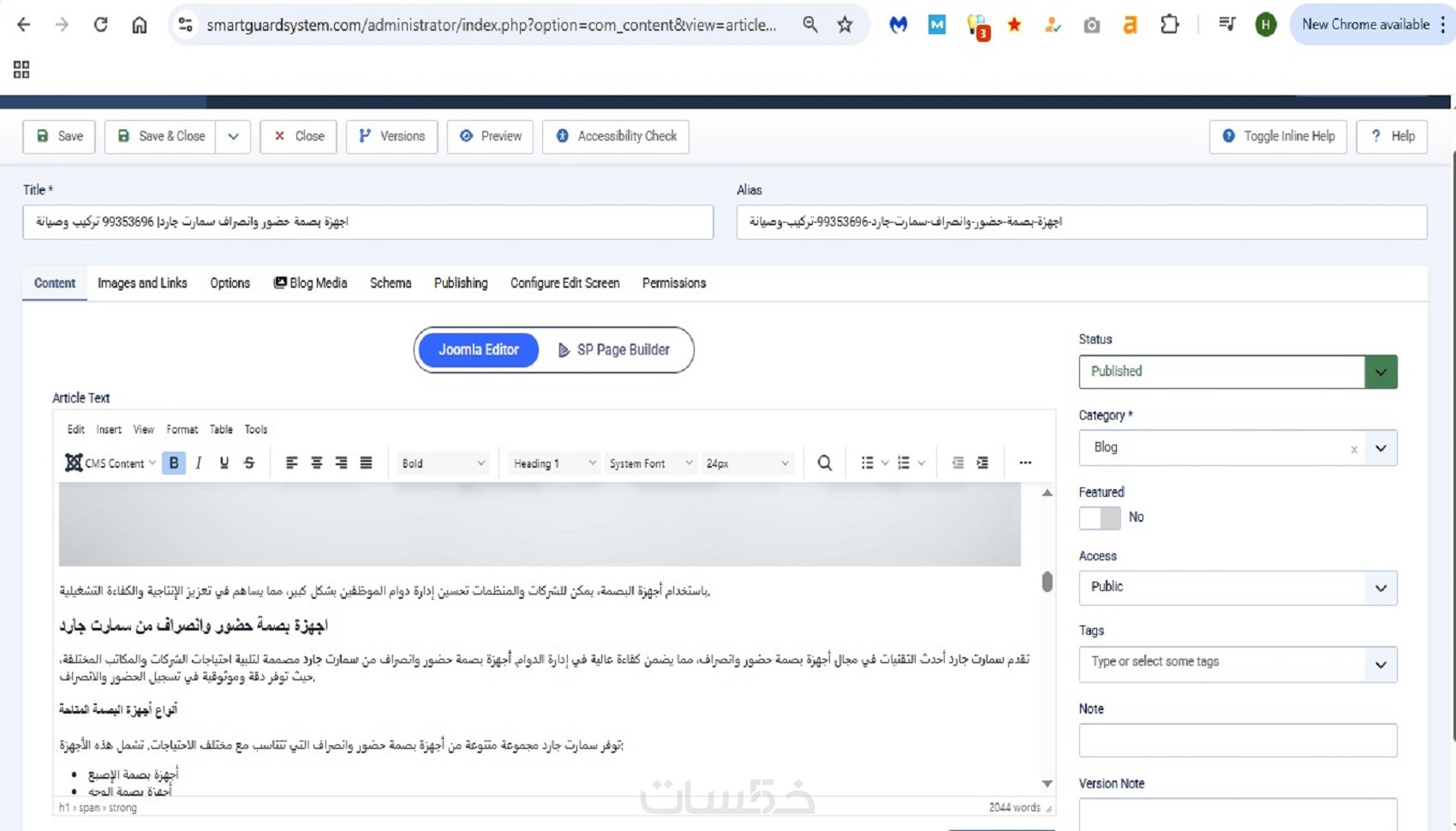This screenshot has width=1456, height=831.
Task: Click the Save button
Action: click(59, 136)
